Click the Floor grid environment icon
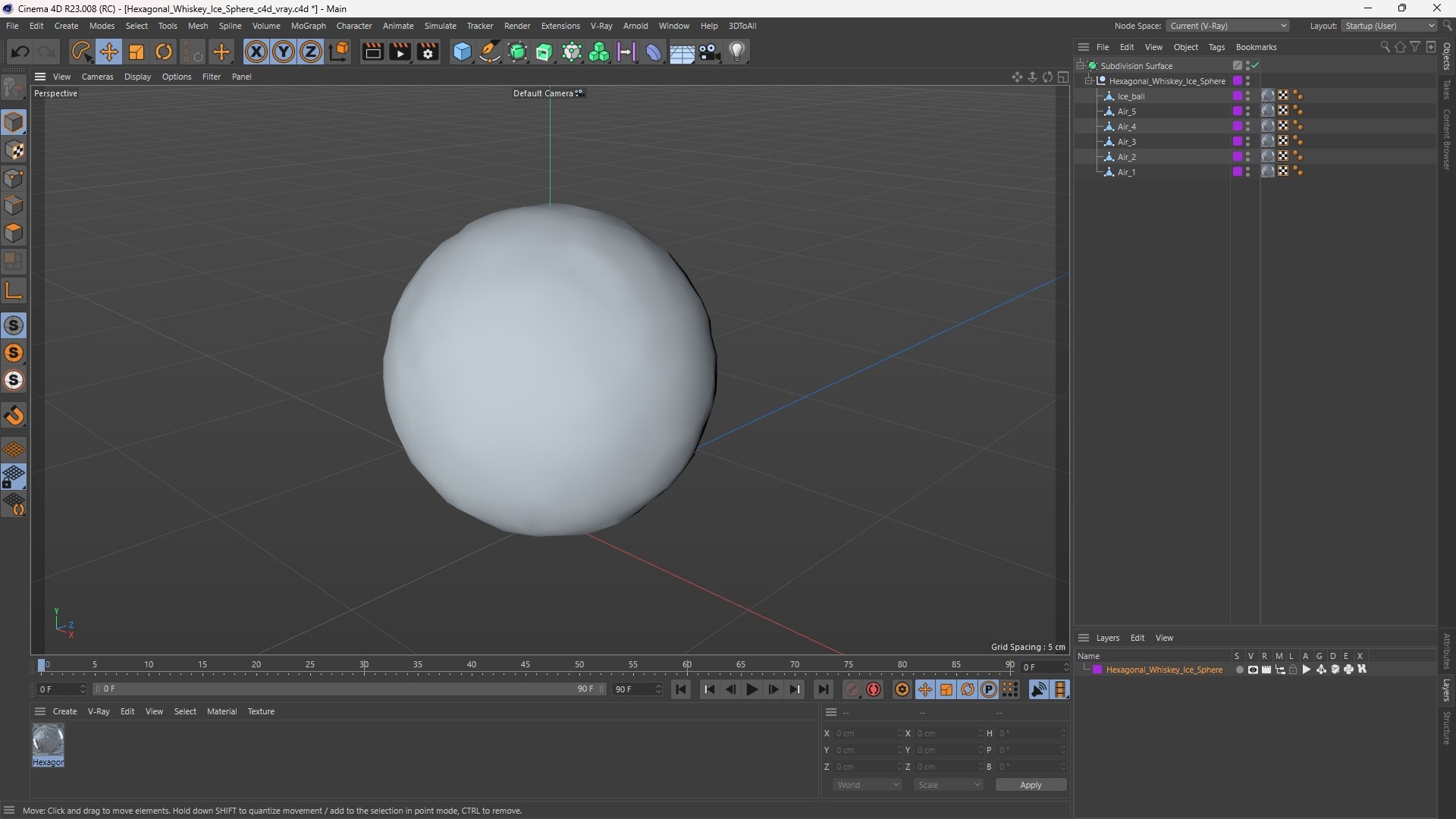 tap(682, 52)
